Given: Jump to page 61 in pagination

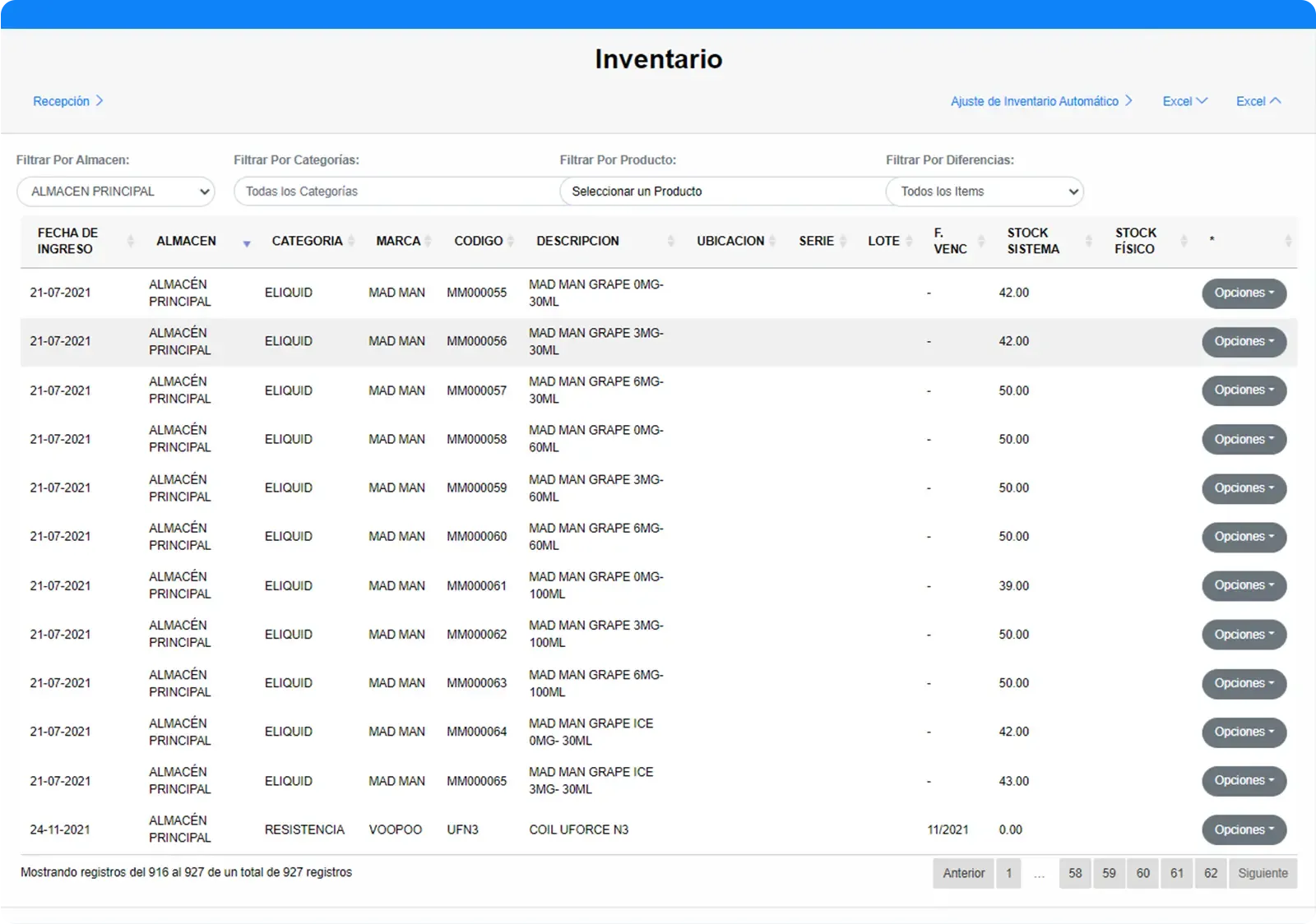Looking at the screenshot, I should pos(1177,873).
